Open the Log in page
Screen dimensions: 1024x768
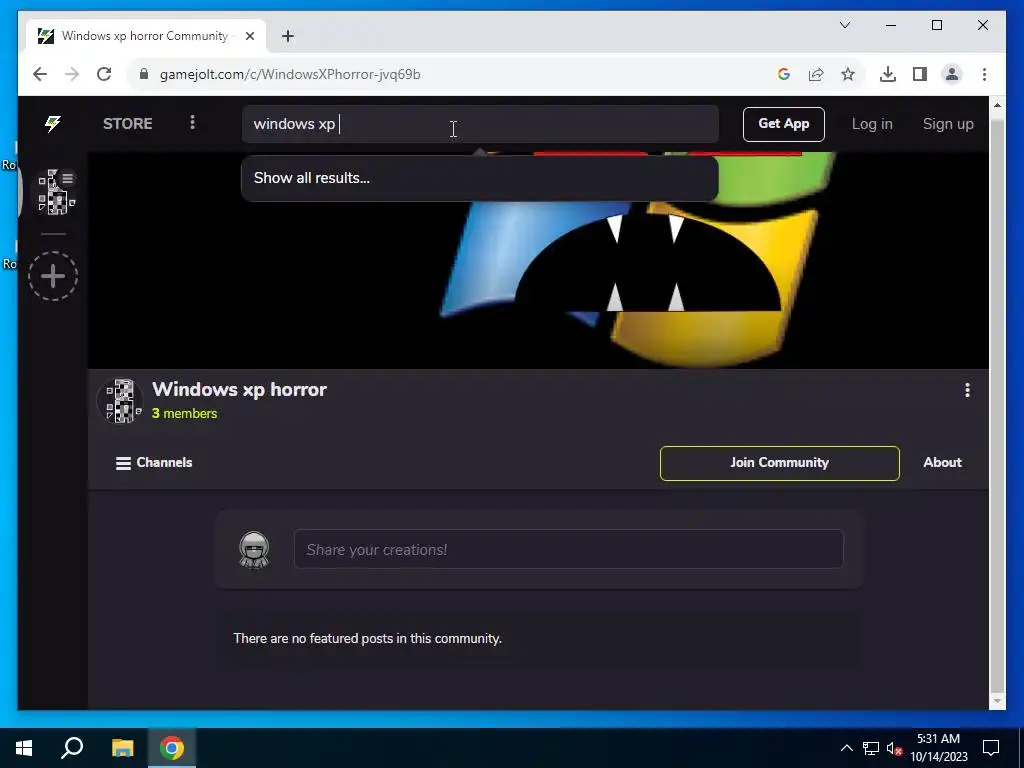(872, 124)
